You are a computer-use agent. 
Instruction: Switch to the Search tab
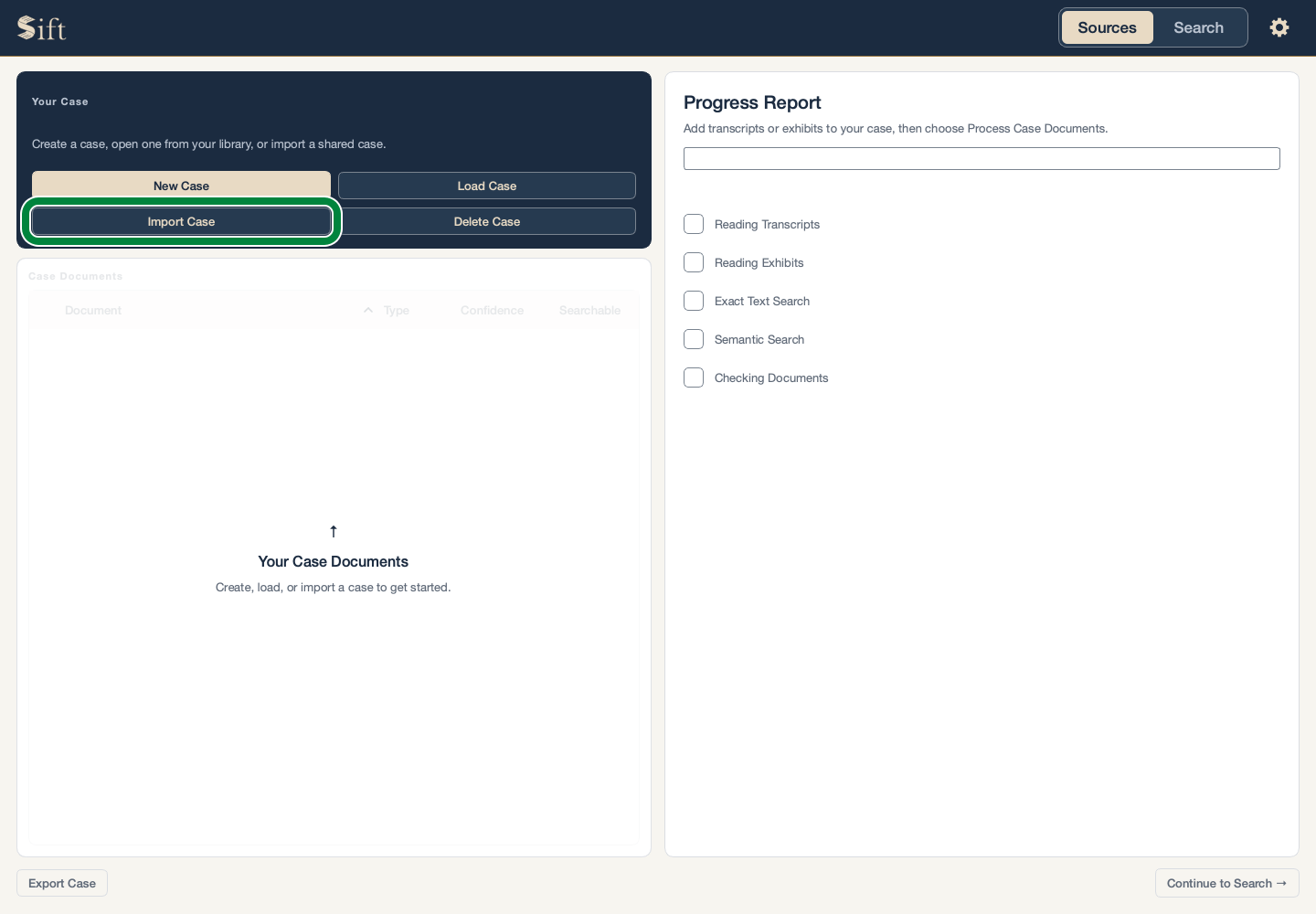tap(1198, 27)
